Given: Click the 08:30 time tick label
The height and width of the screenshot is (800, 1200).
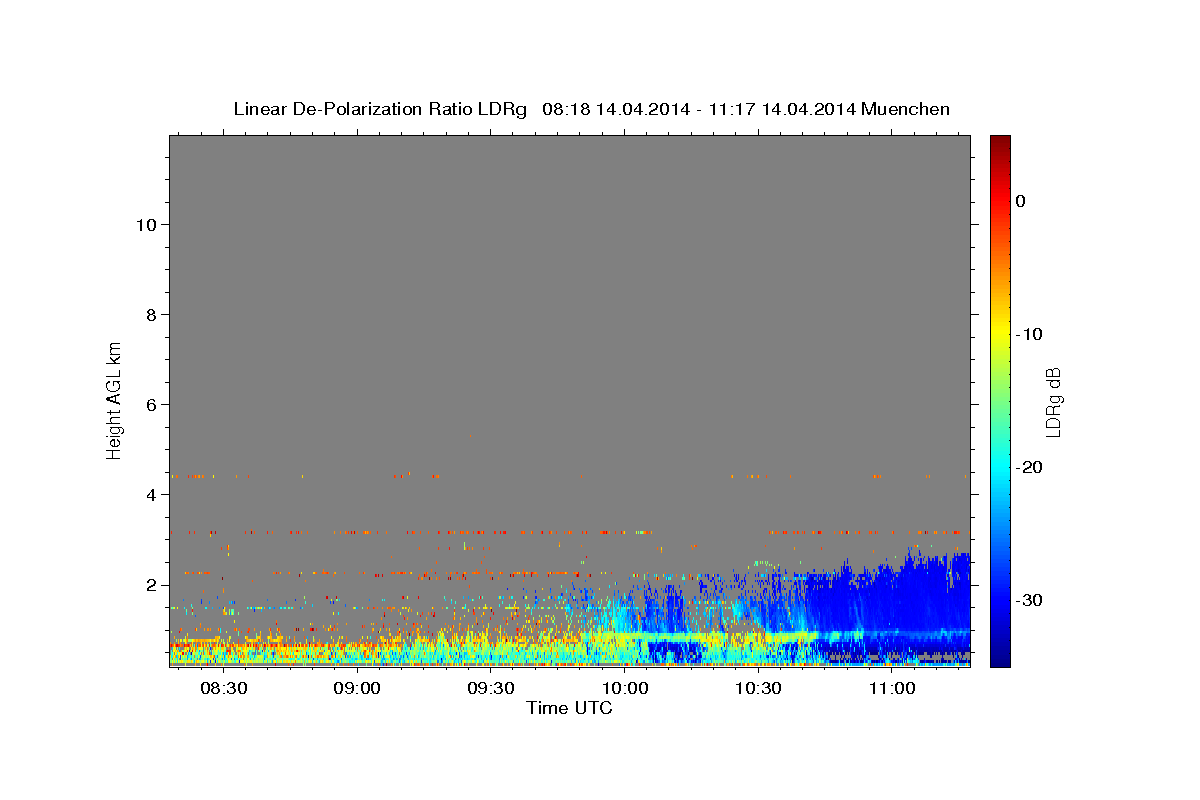Looking at the screenshot, I should (223, 689).
